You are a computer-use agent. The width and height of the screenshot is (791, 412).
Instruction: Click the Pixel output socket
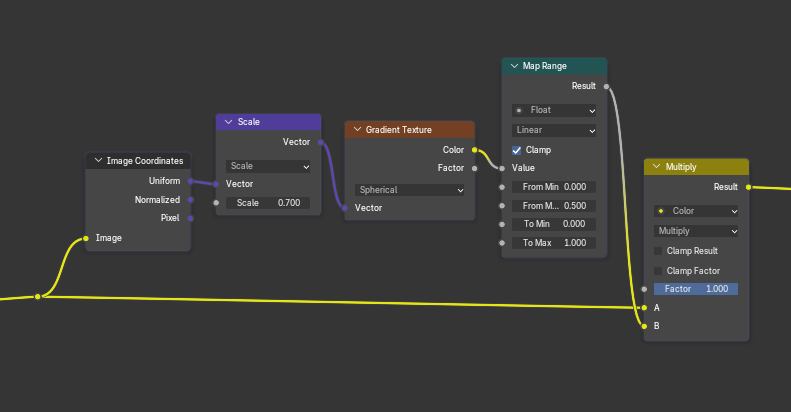click(x=190, y=218)
